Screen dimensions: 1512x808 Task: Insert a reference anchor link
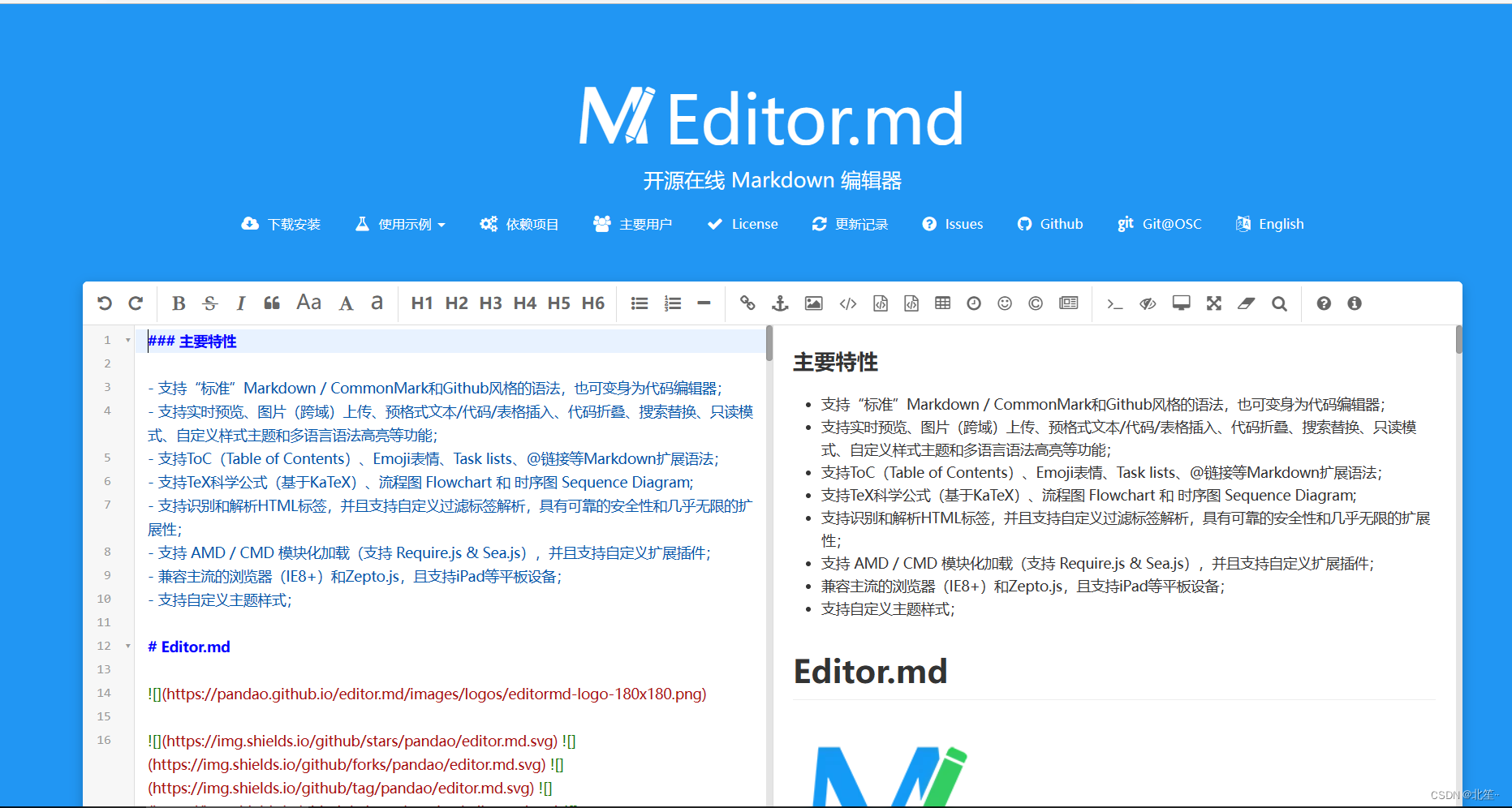(x=780, y=303)
